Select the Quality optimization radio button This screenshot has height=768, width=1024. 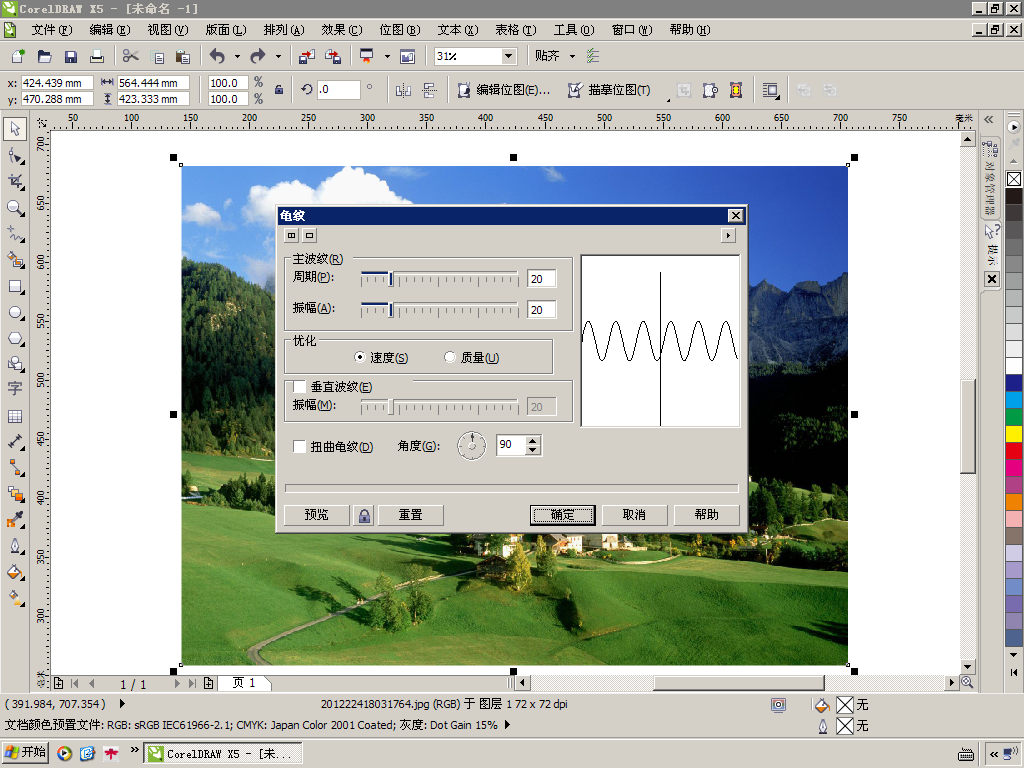449,357
